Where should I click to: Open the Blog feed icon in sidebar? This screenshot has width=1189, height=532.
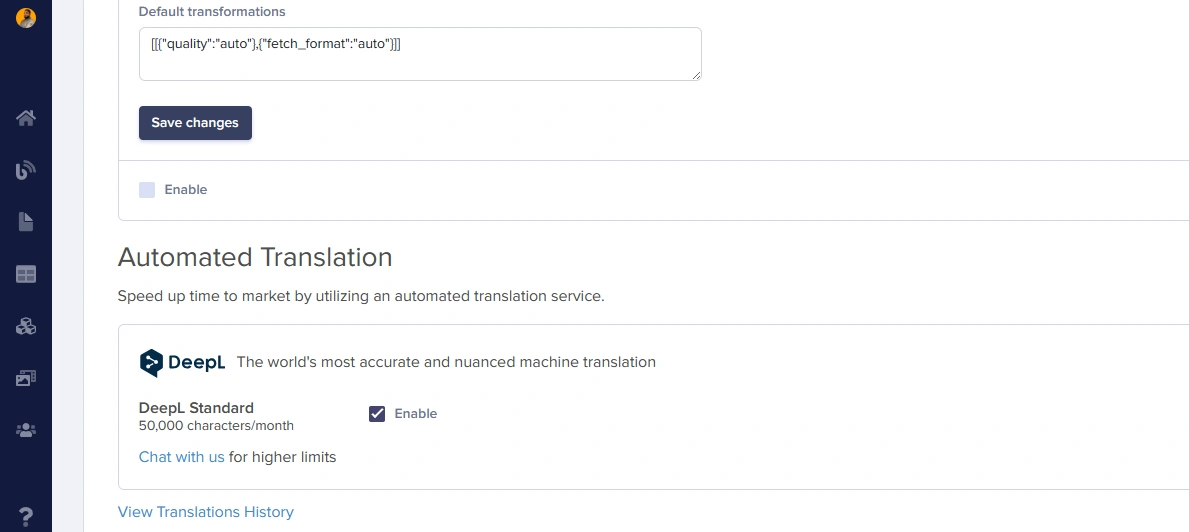point(26,170)
